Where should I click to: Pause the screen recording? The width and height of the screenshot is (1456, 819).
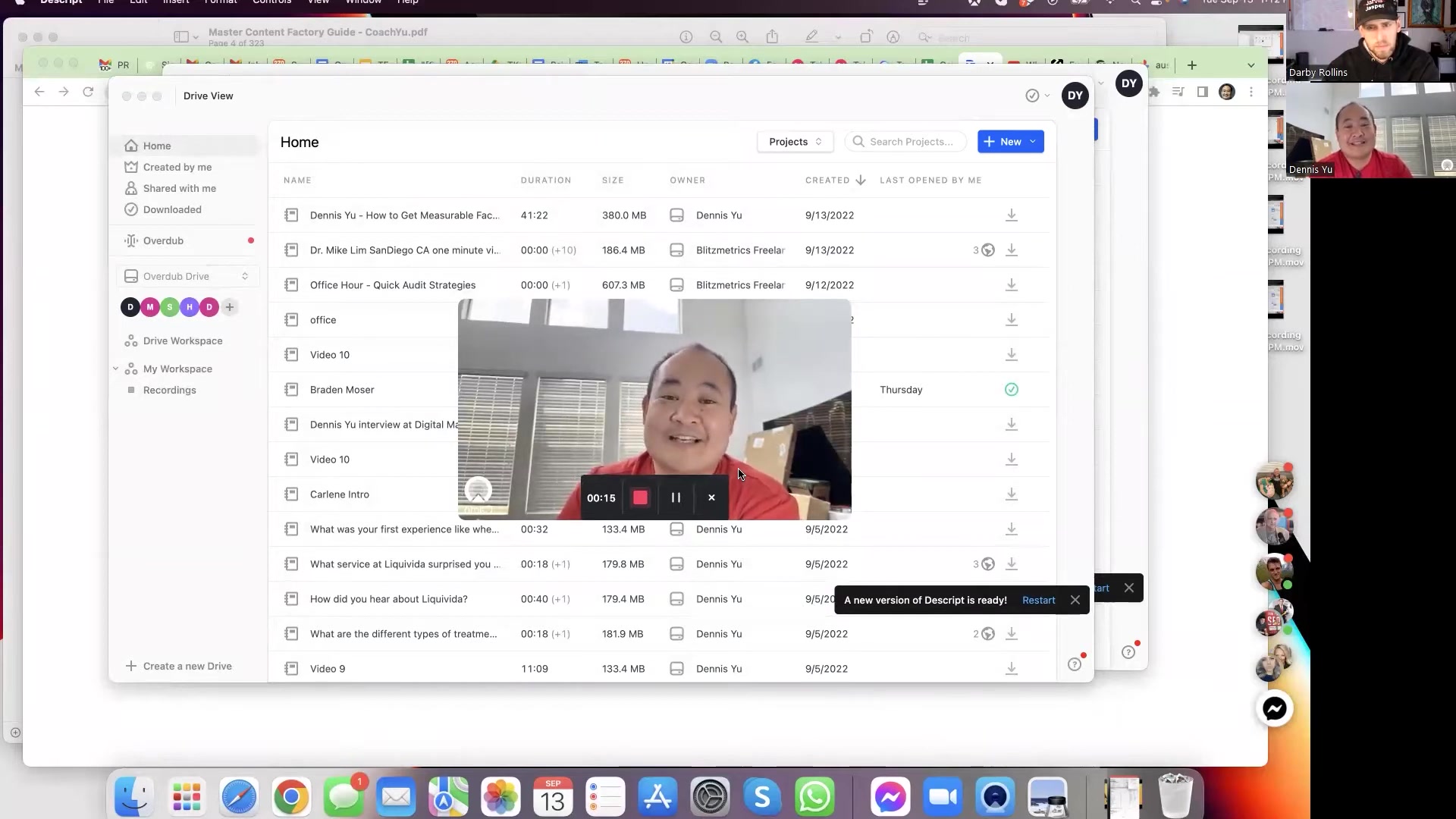(676, 497)
